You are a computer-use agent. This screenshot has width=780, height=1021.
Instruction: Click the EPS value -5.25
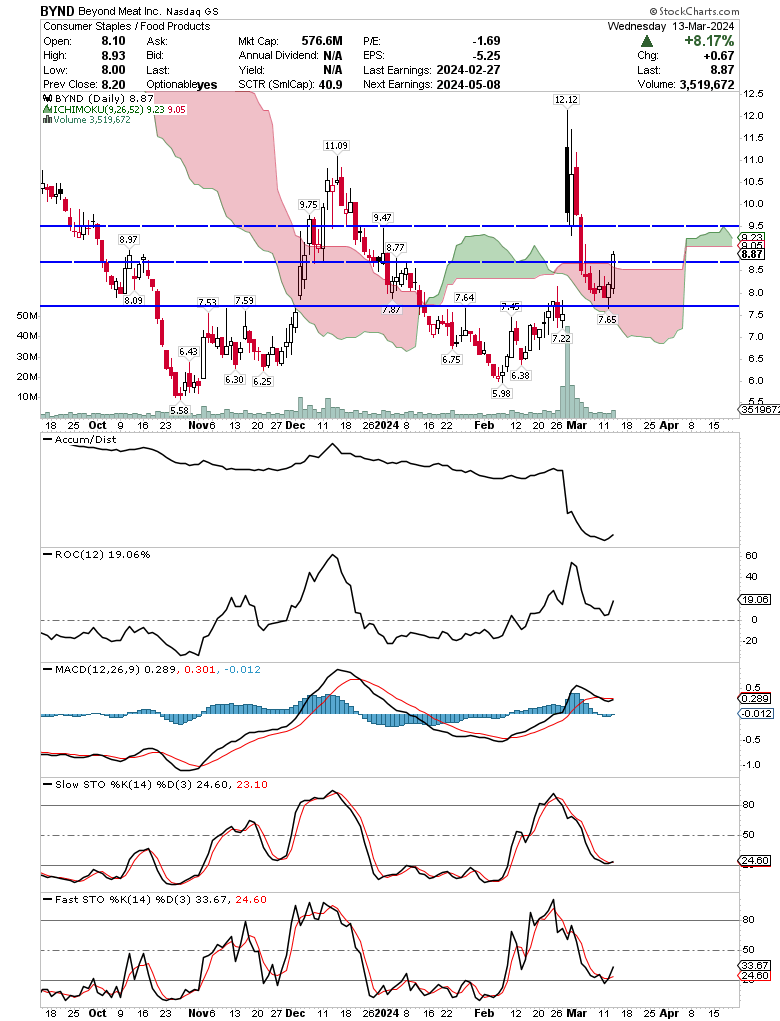[486, 55]
